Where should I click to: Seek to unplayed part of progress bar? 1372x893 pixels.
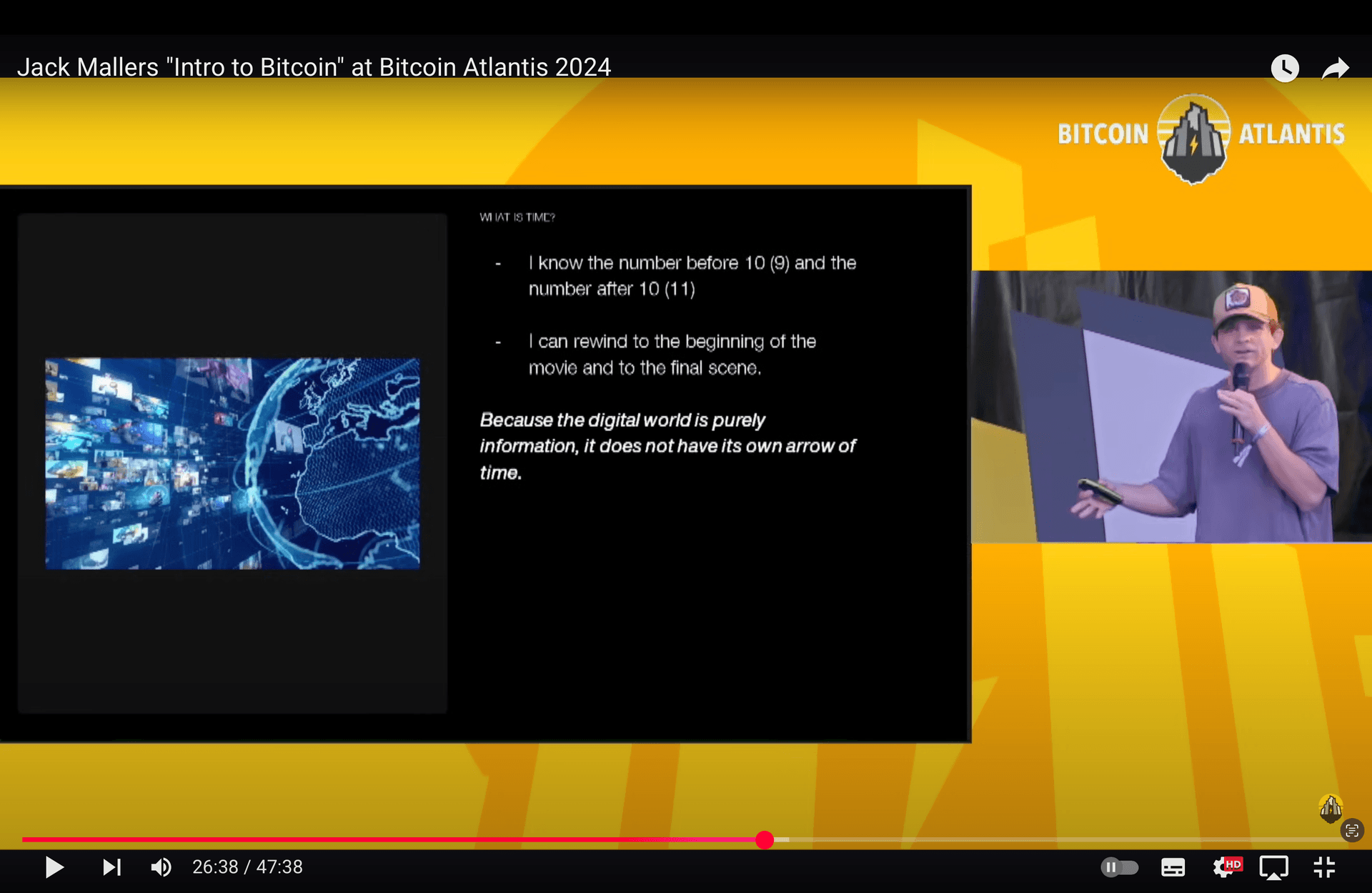click(x=1036, y=840)
